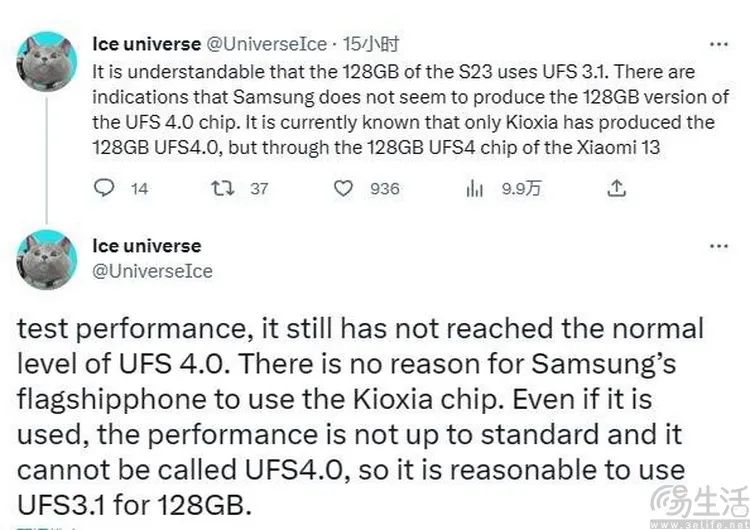Screen dimensions: 750x530
Task: Click the reply speech bubble icon
Action: 103,188
